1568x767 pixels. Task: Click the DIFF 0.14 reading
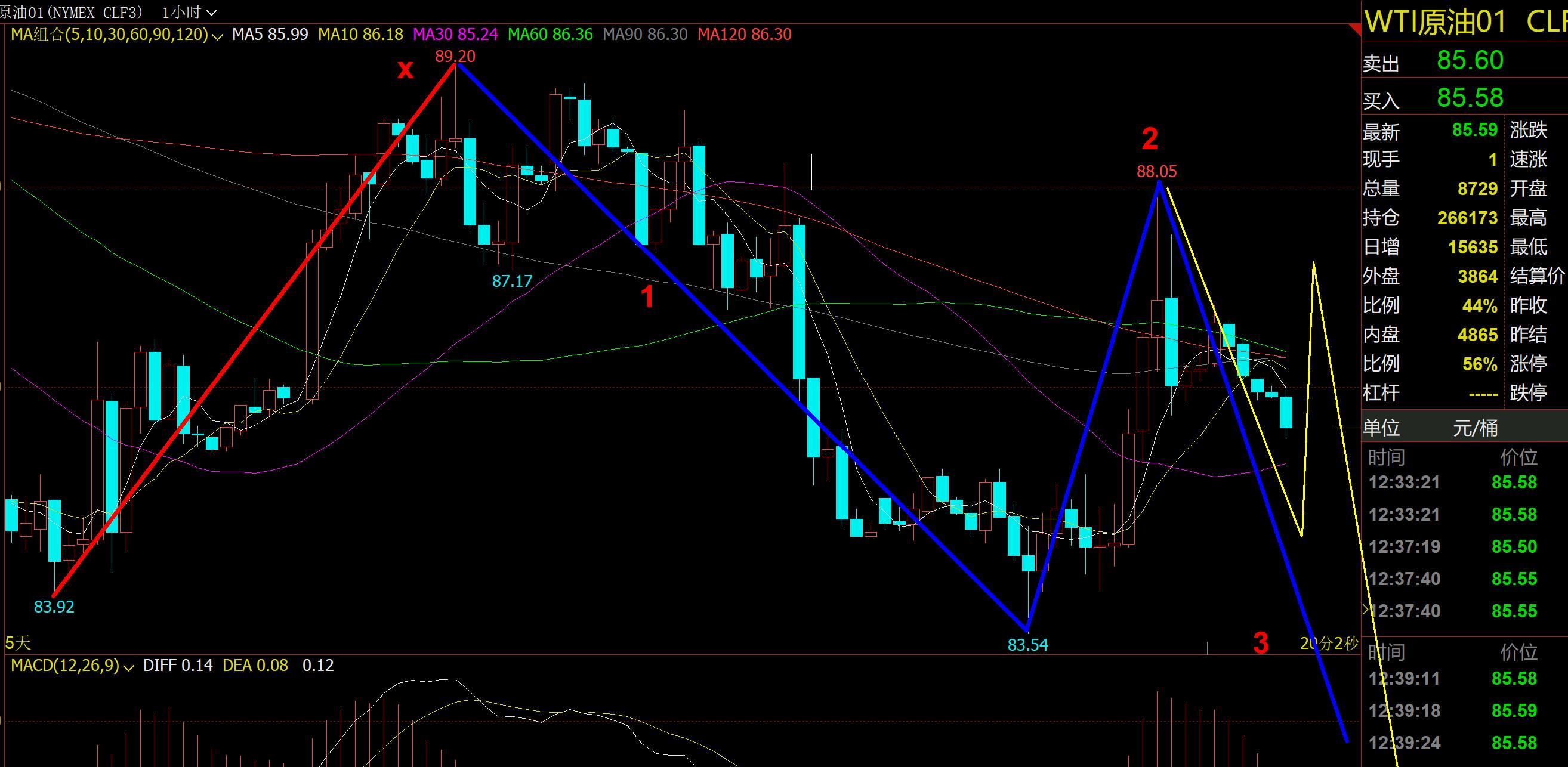point(178,666)
